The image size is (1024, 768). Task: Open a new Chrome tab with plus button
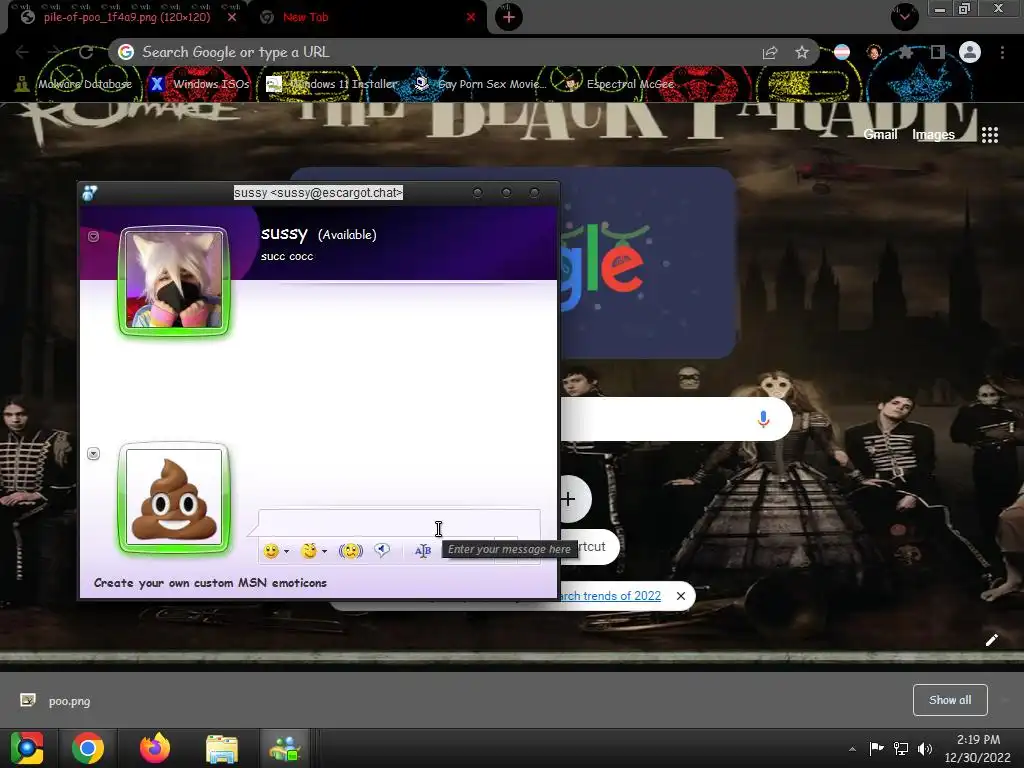pyautogui.click(x=509, y=17)
